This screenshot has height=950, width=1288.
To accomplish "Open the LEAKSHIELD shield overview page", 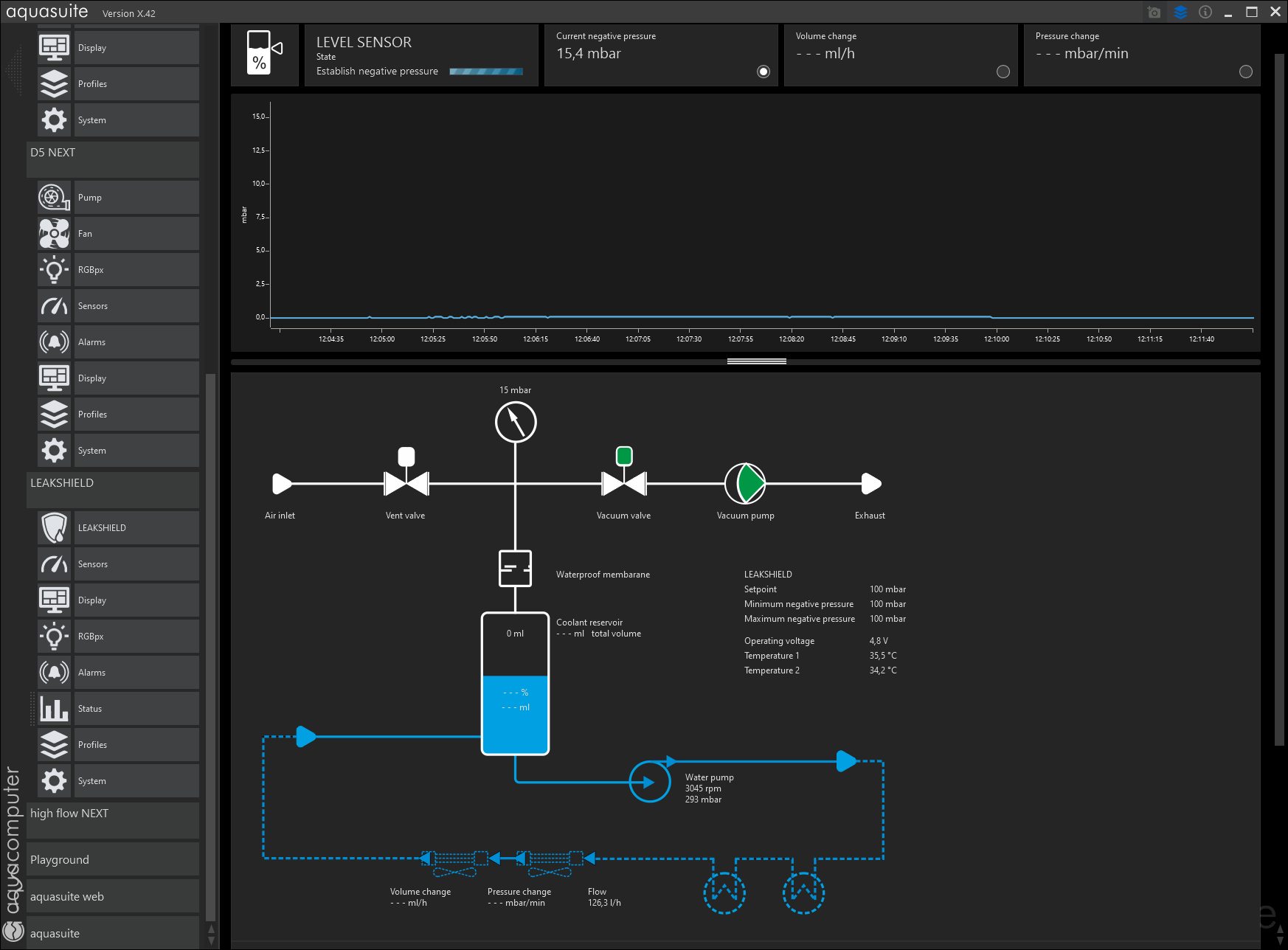I will pos(118,528).
